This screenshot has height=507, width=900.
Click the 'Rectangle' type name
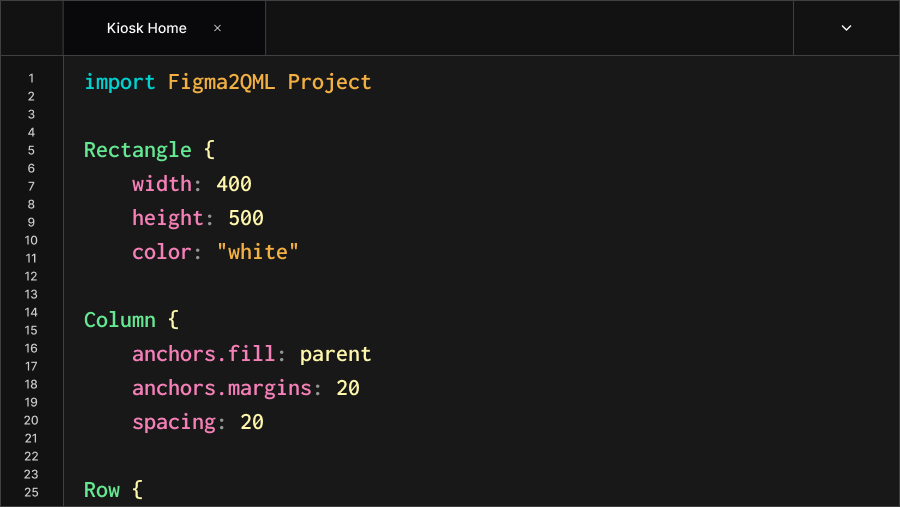point(137,150)
